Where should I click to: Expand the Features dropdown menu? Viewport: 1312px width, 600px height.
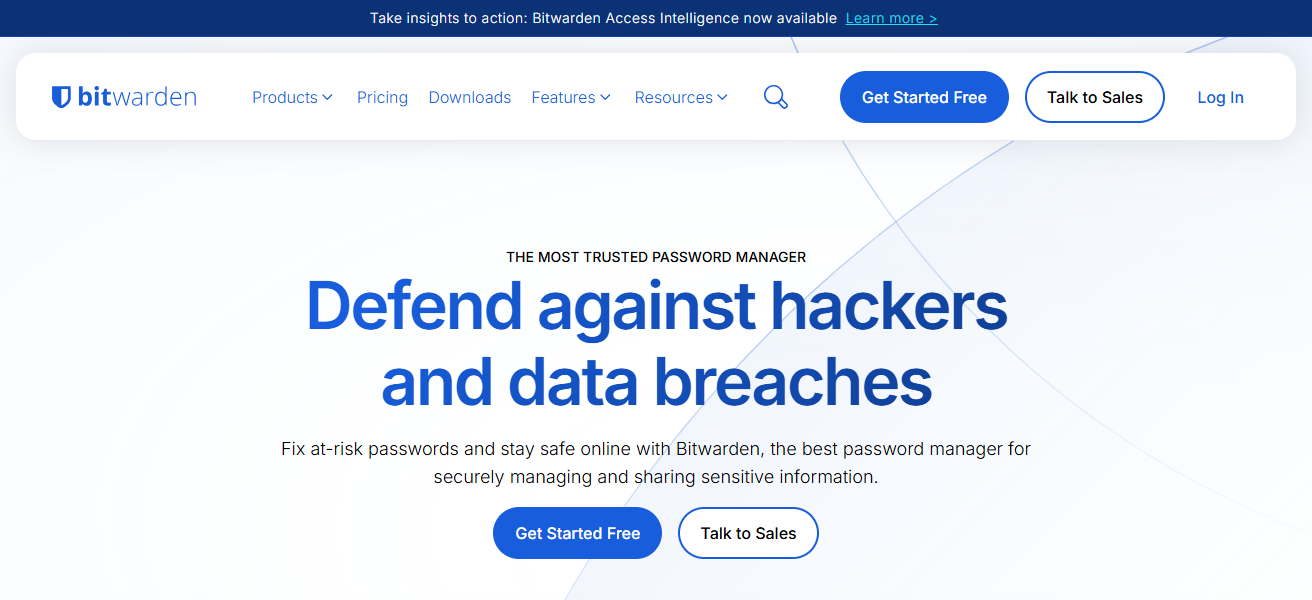point(563,97)
